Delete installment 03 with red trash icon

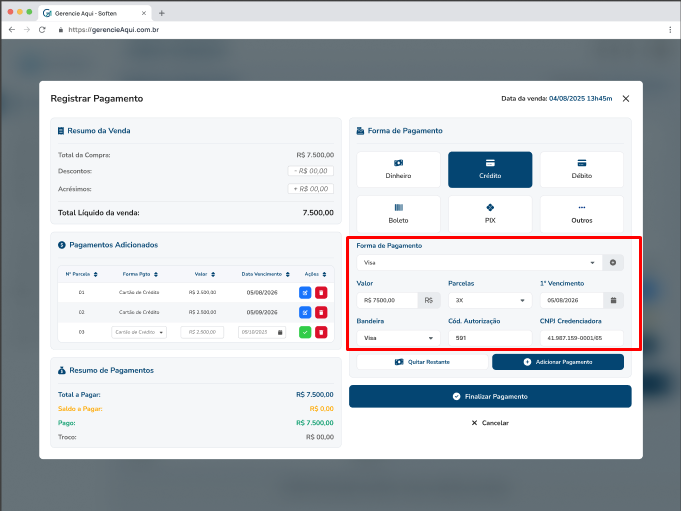click(321, 332)
